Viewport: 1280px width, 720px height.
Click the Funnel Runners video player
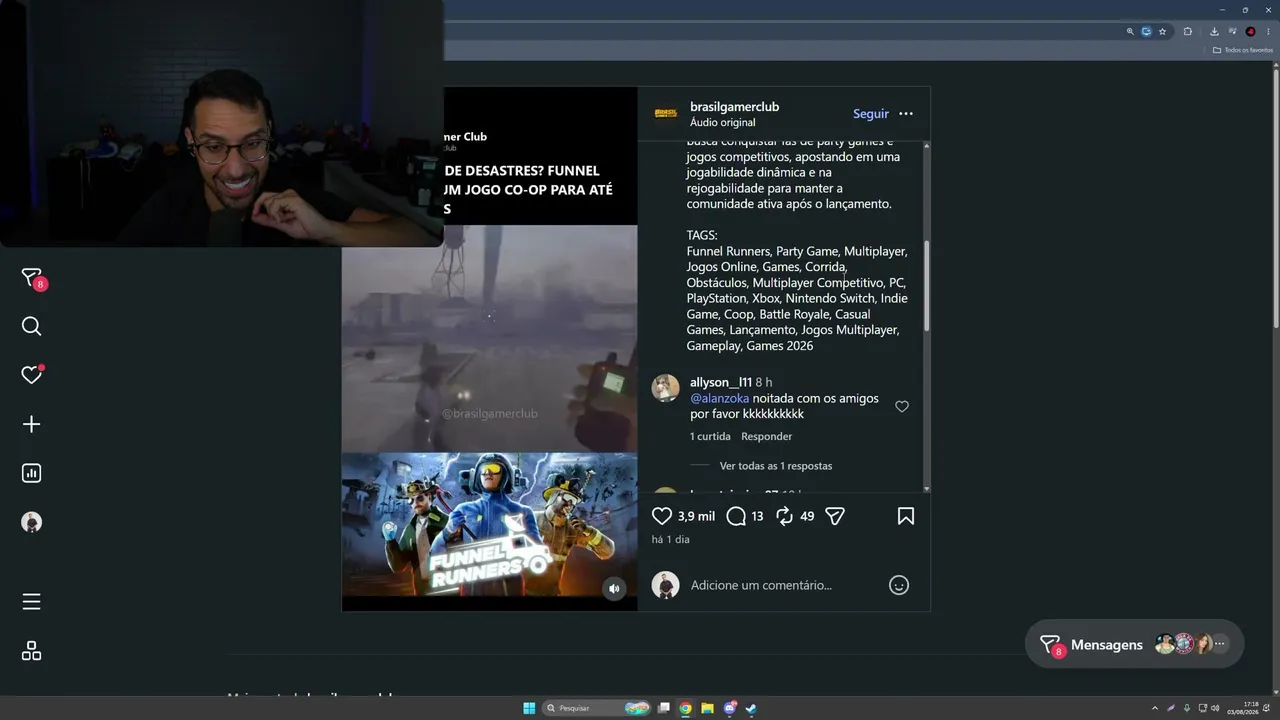(490, 349)
